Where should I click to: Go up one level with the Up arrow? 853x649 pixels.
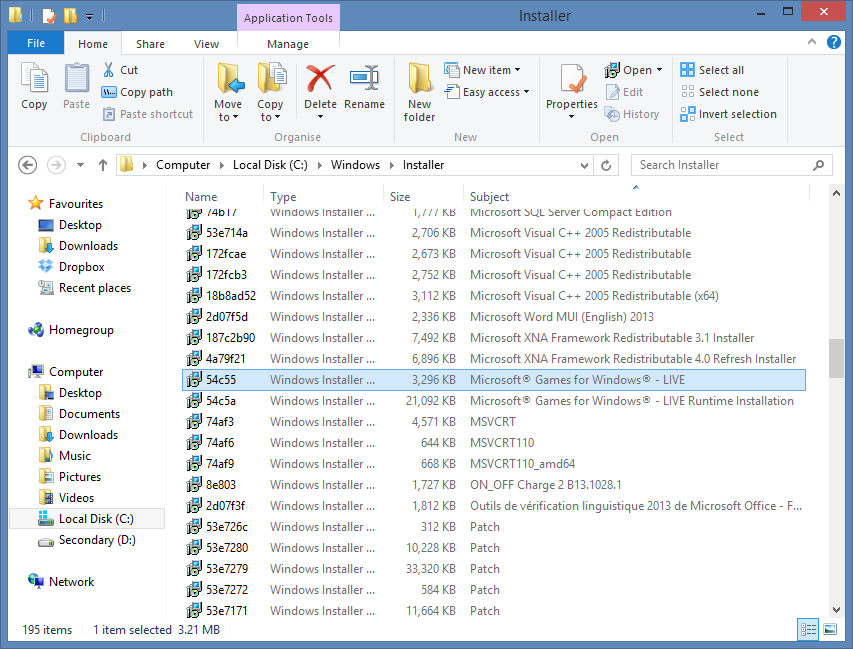(103, 165)
